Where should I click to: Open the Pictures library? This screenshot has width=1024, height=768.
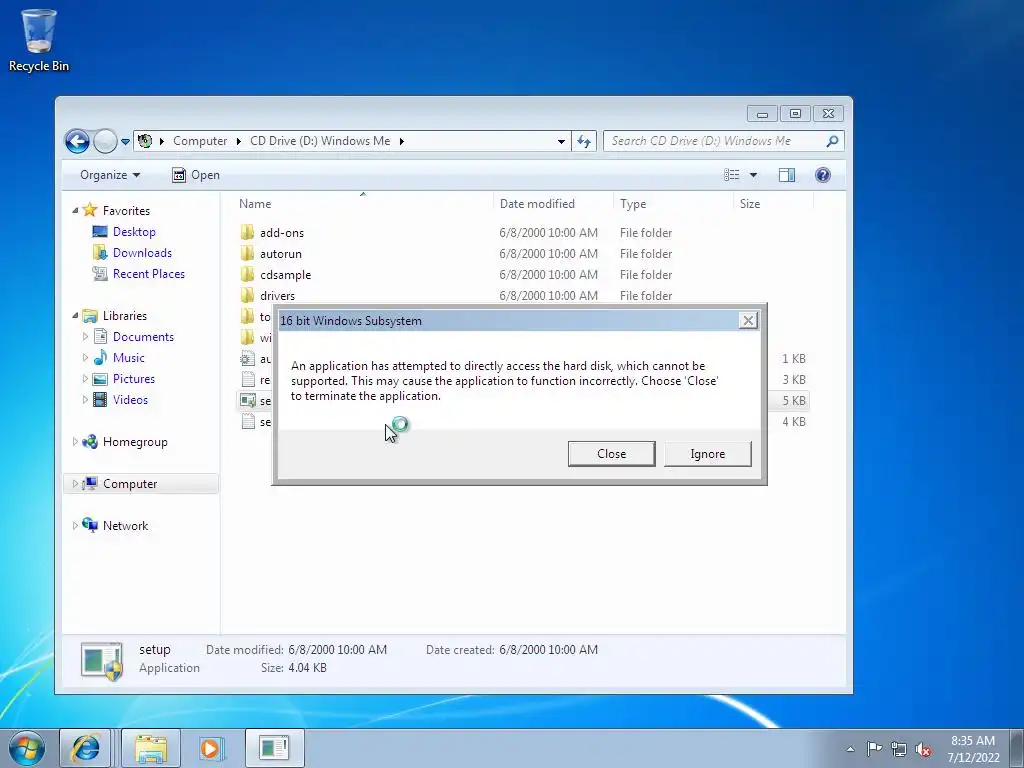[x=133, y=379]
